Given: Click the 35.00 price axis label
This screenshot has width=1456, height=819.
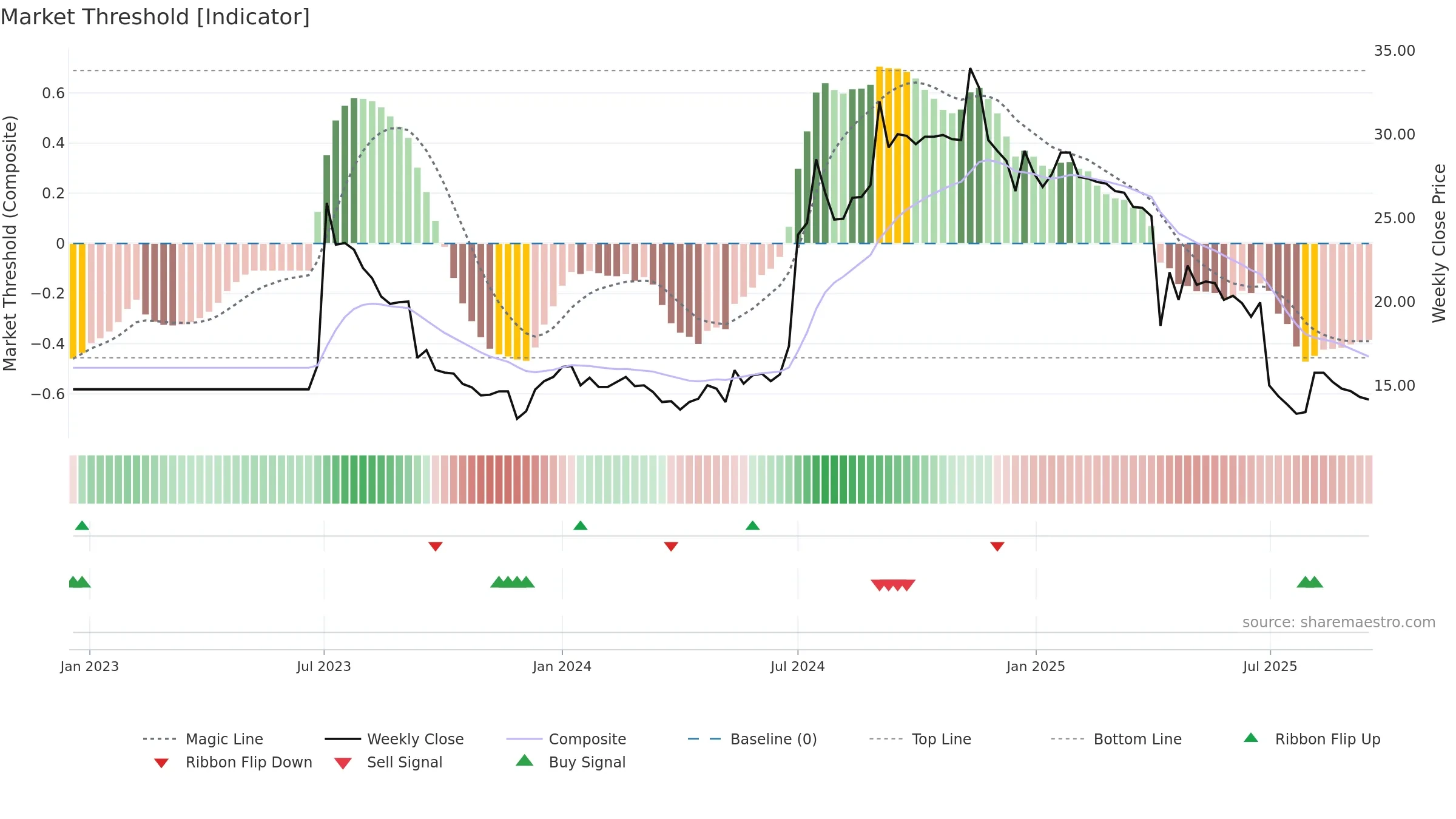Looking at the screenshot, I should [1394, 51].
